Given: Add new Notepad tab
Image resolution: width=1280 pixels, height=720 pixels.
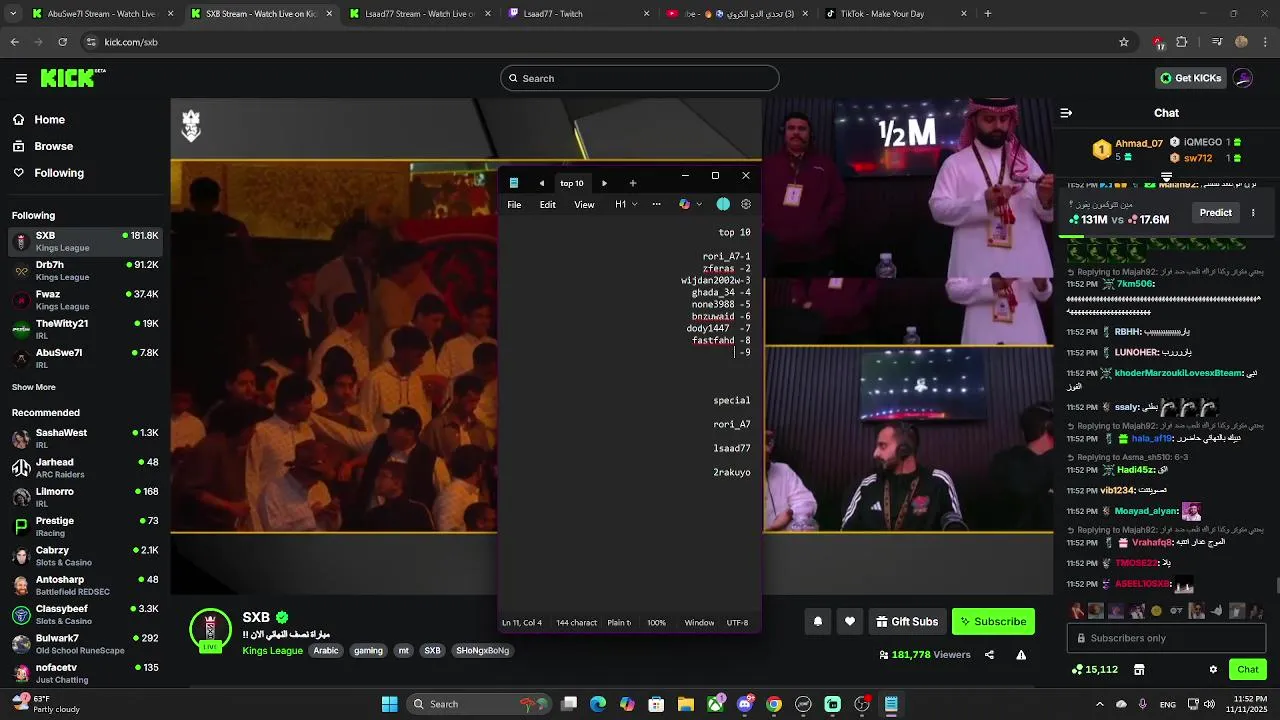Looking at the screenshot, I should (x=633, y=183).
